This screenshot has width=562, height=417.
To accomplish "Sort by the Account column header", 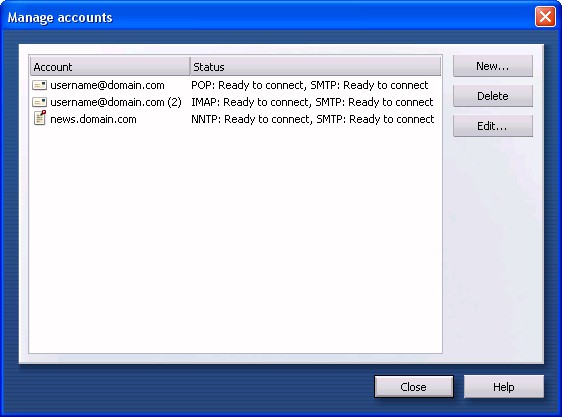I will pyautogui.click(x=110, y=66).
